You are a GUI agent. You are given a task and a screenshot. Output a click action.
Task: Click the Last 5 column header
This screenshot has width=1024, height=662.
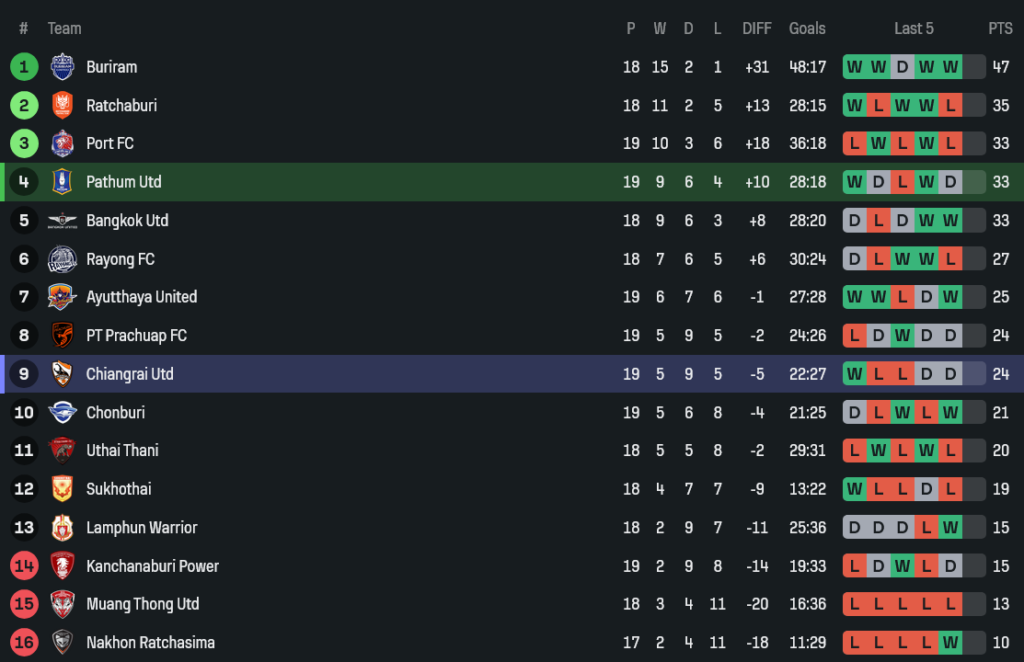coord(914,28)
